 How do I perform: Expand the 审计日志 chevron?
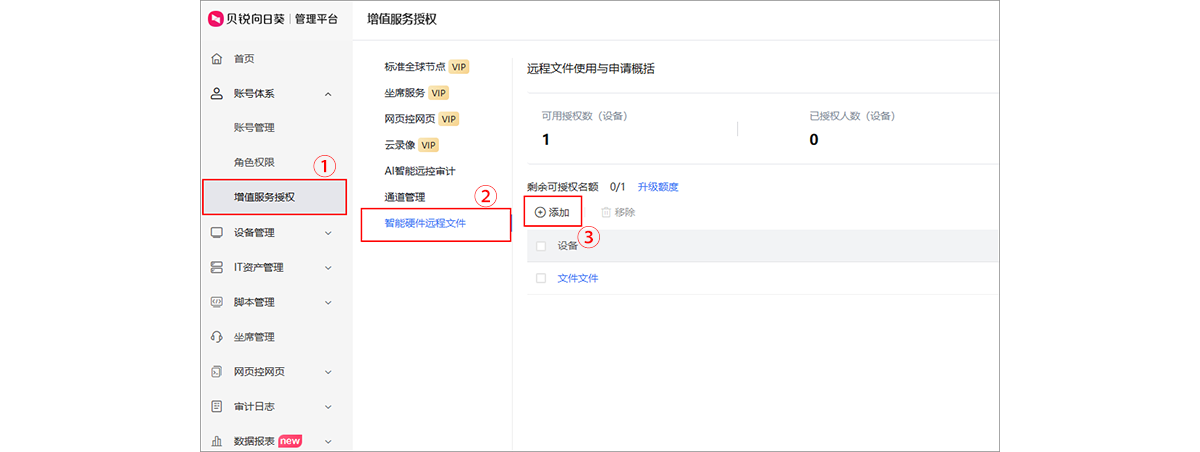coord(328,407)
